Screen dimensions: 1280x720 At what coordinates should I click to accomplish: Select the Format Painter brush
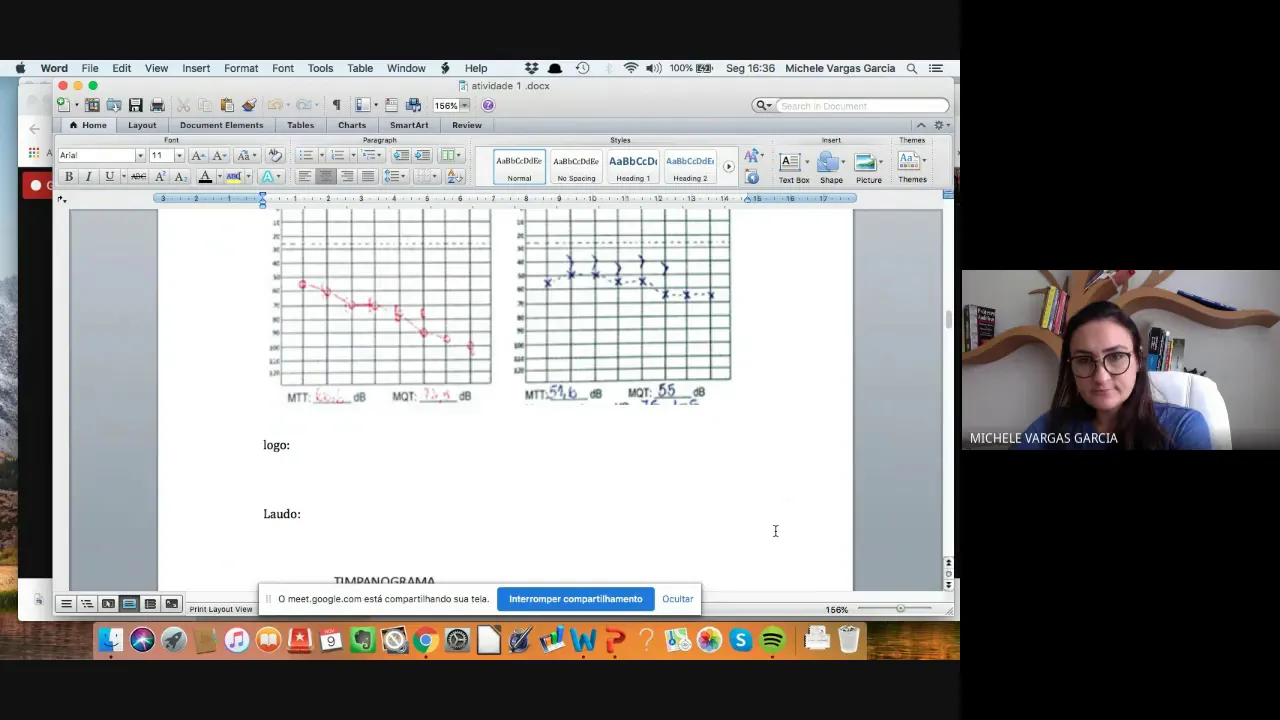click(249, 105)
